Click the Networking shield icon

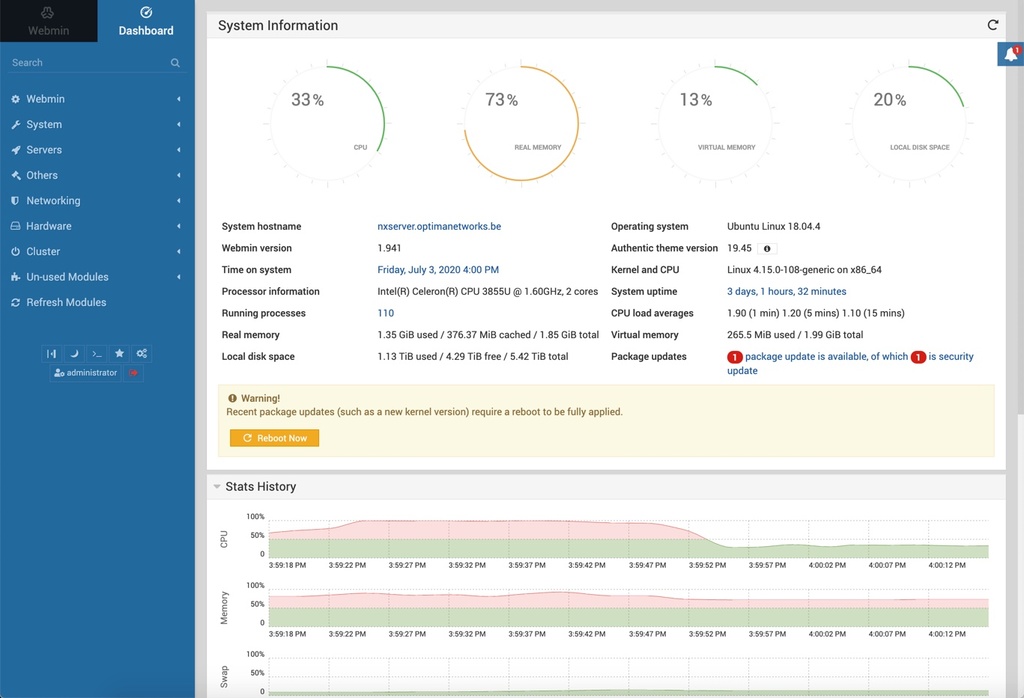point(15,200)
